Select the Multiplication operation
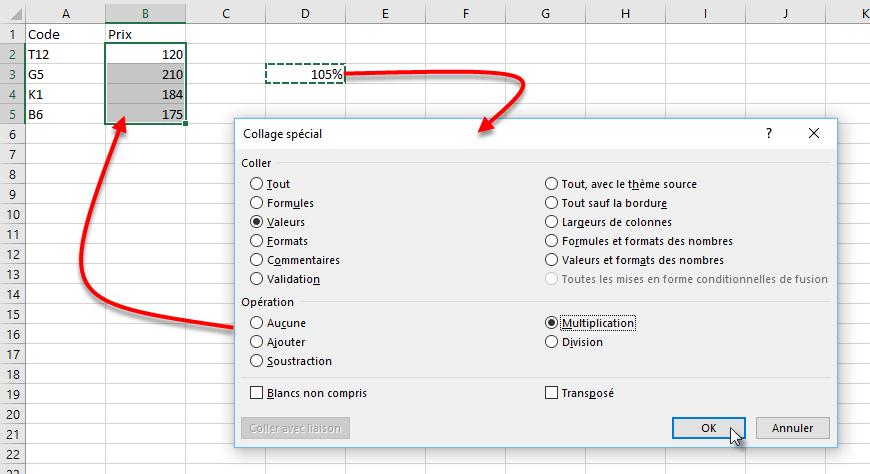 551,323
